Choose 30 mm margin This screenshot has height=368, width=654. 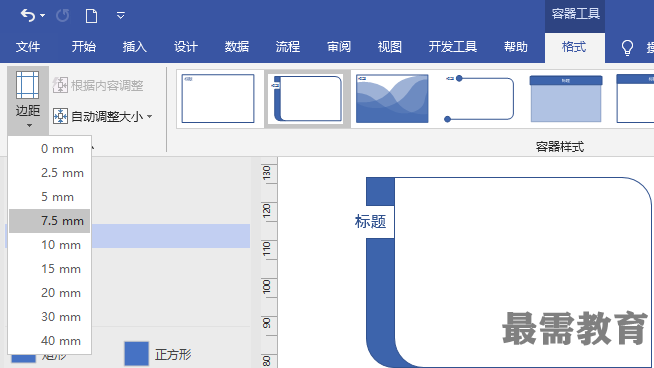pos(50,317)
